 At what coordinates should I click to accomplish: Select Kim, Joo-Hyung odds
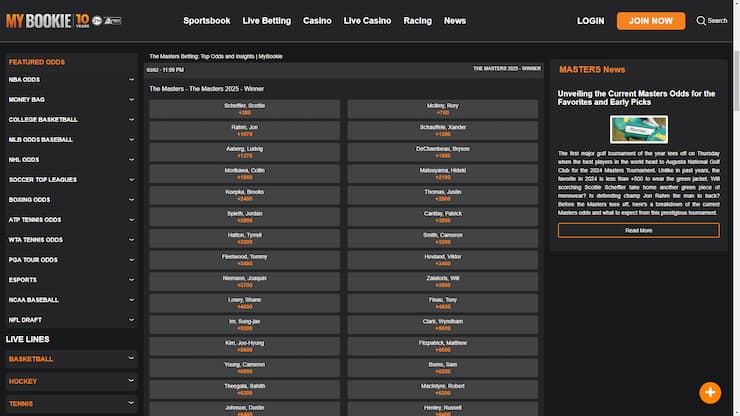pyautogui.click(x=244, y=346)
